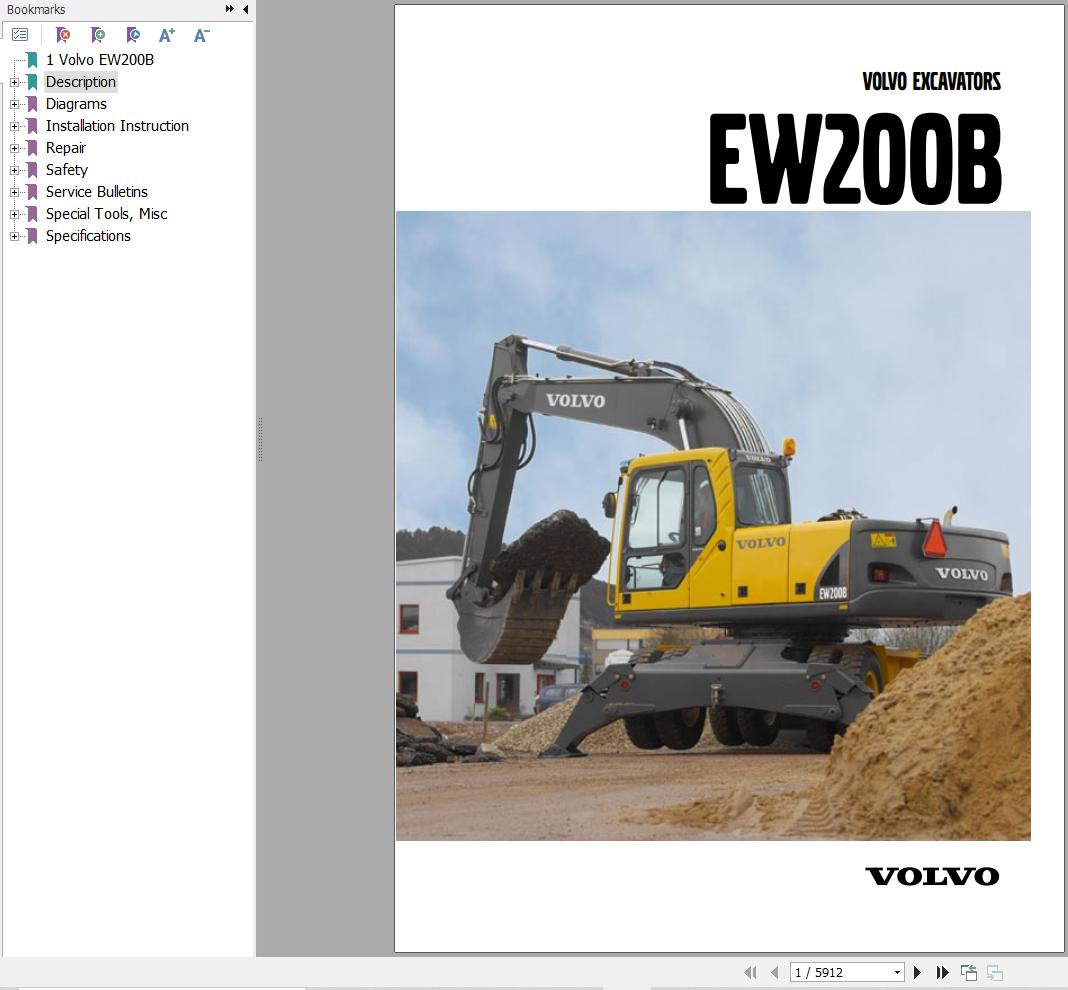Click the Safety bookmark flag icon
1068x990 pixels.
pyautogui.click(x=32, y=170)
